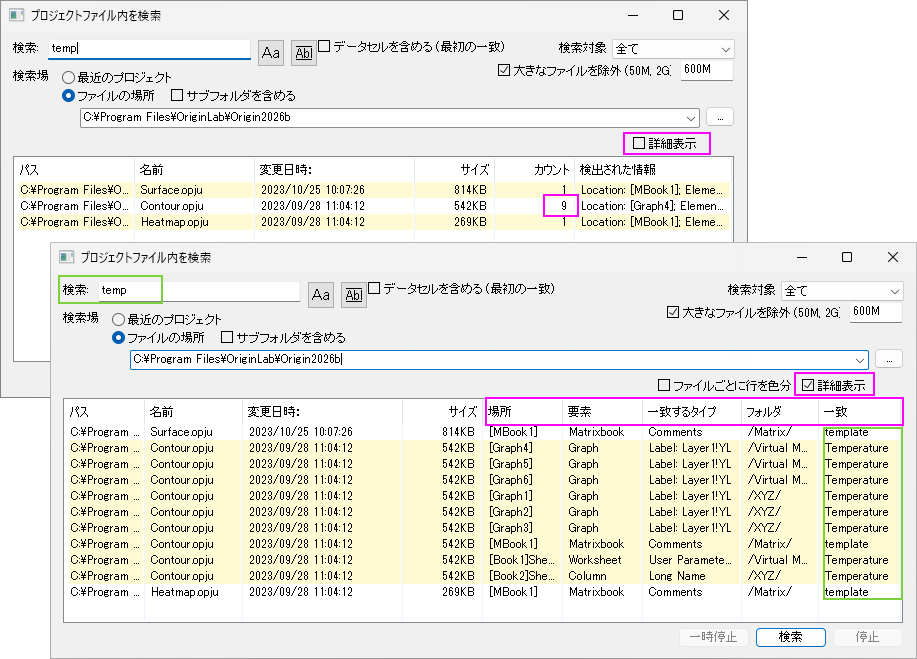Select ファイルの場所 radio in front window

click(x=119, y=337)
